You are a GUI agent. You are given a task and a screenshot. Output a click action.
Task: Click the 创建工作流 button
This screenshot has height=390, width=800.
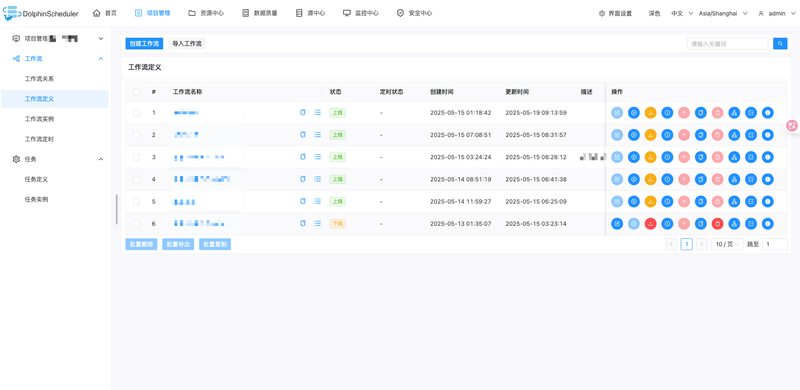pos(144,44)
